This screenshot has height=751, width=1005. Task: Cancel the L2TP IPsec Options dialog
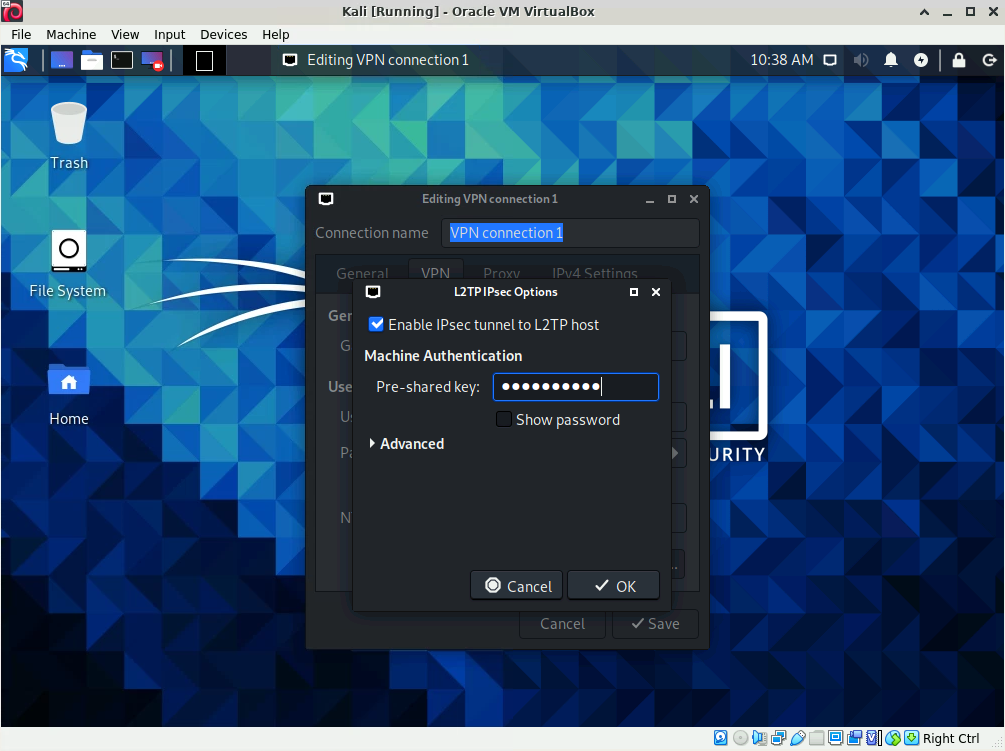pos(517,586)
